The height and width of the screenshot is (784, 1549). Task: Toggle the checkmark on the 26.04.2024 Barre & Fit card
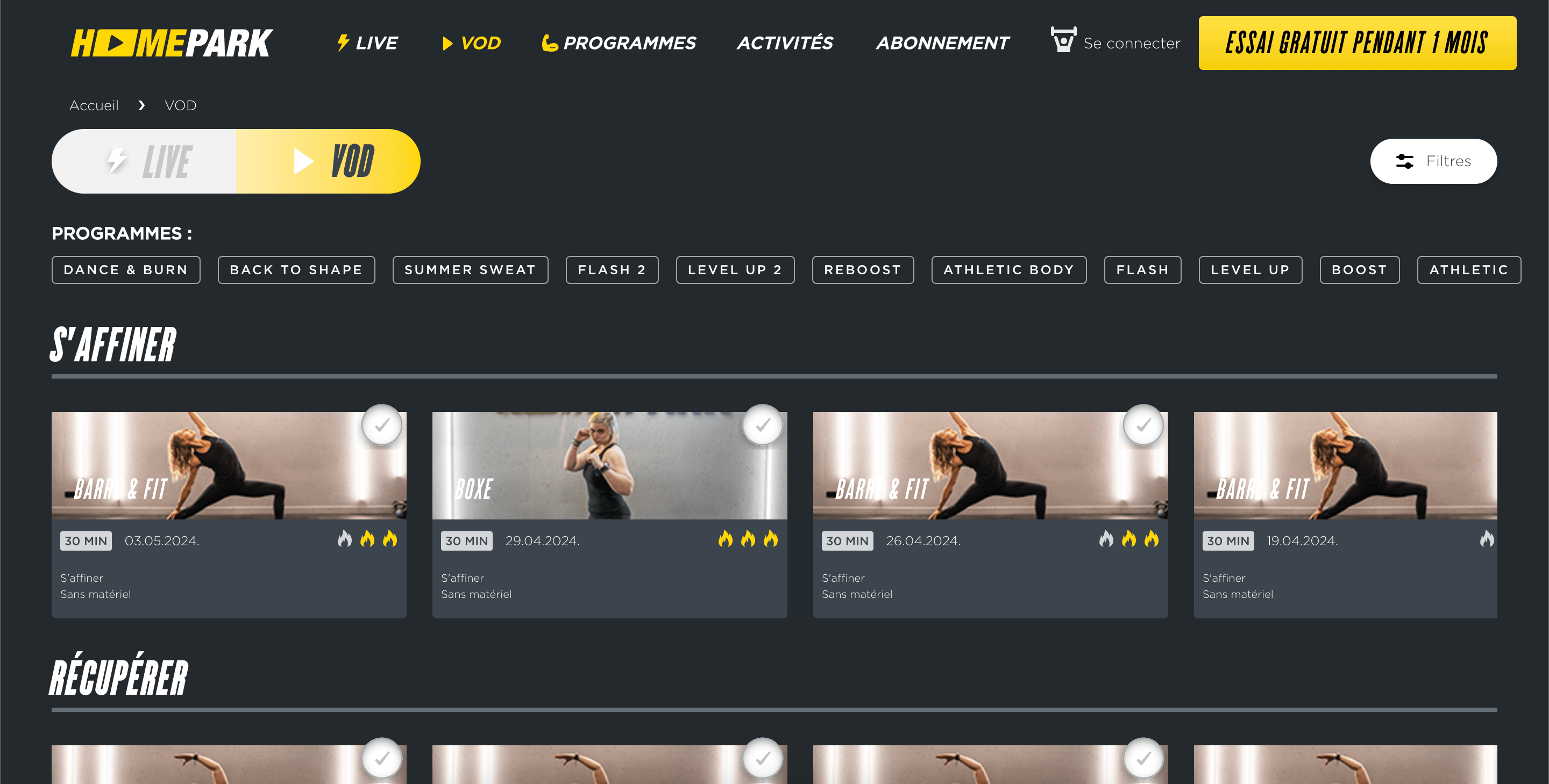[1143, 425]
